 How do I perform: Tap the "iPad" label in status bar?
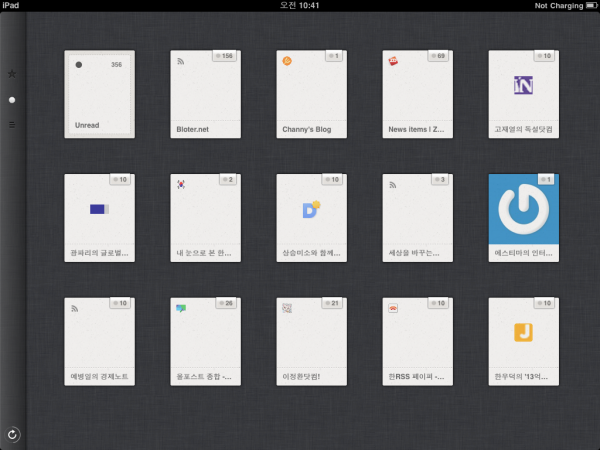point(10,5)
